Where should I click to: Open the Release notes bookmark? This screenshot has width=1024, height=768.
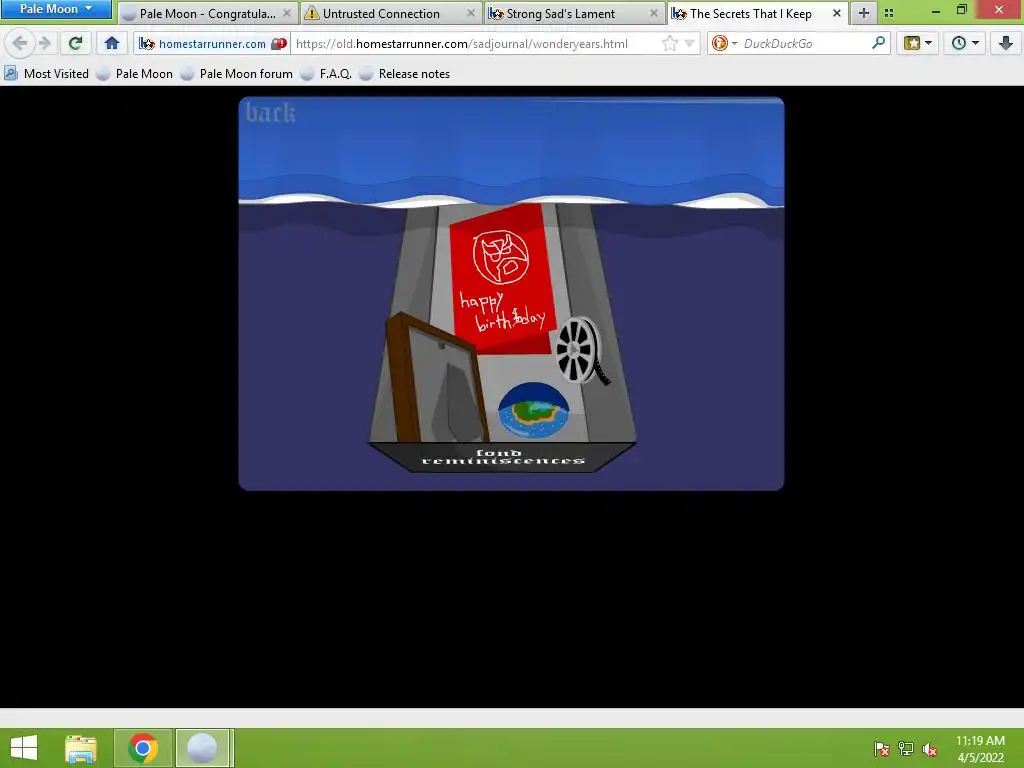(x=405, y=74)
